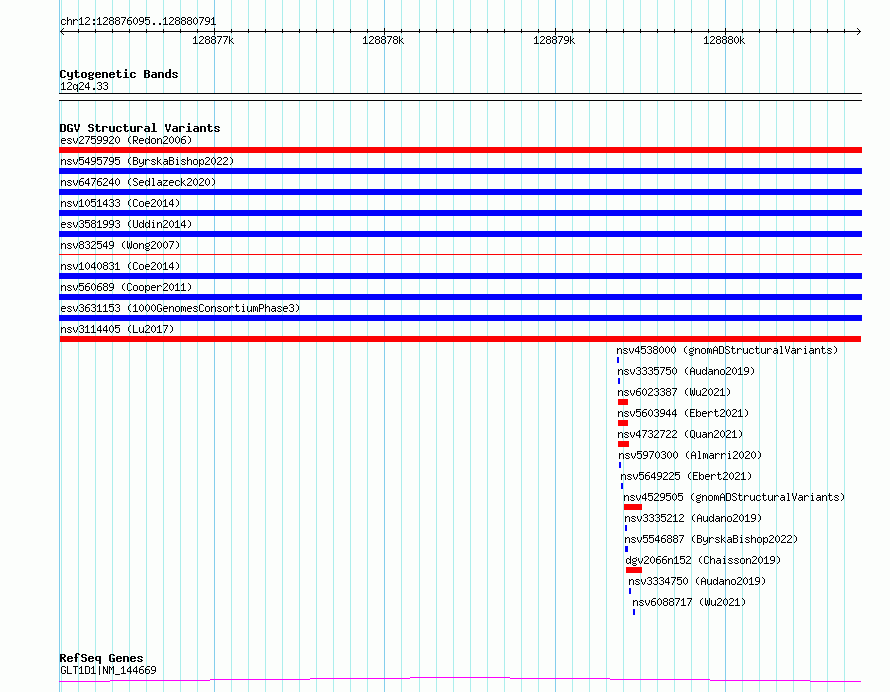Open nsv5649225 (Ebert2021) variant label
Screen dimensions: 890x692
pyautogui.click(x=686, y=476)
